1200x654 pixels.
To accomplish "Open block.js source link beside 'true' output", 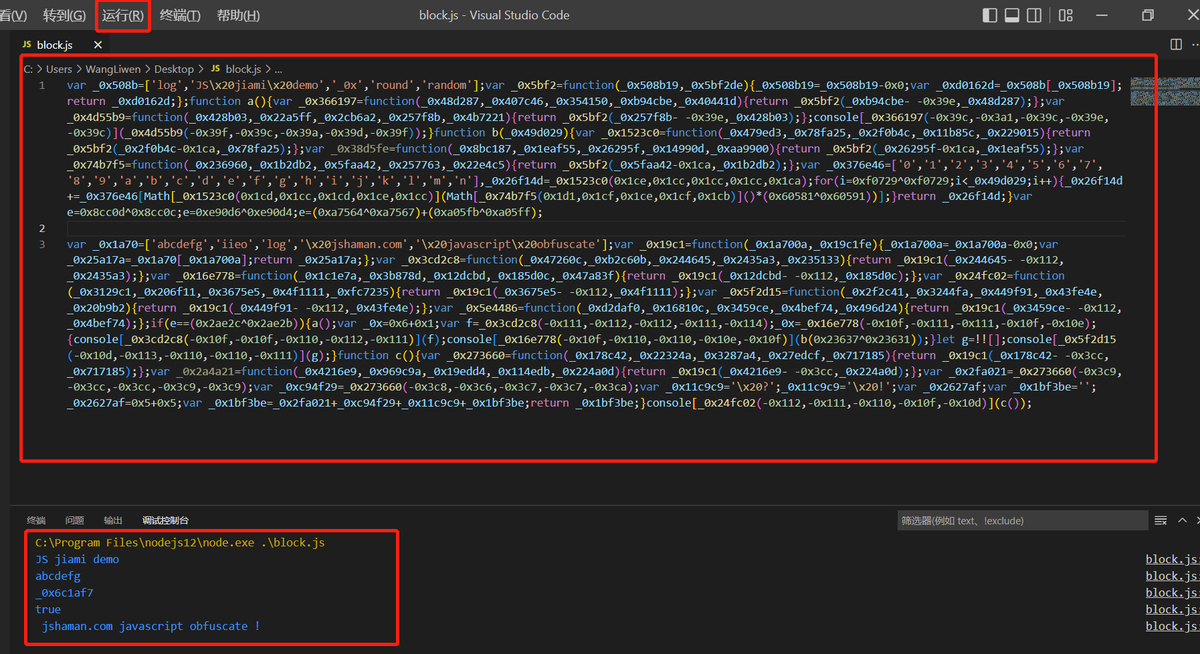I will [1172, 609].
